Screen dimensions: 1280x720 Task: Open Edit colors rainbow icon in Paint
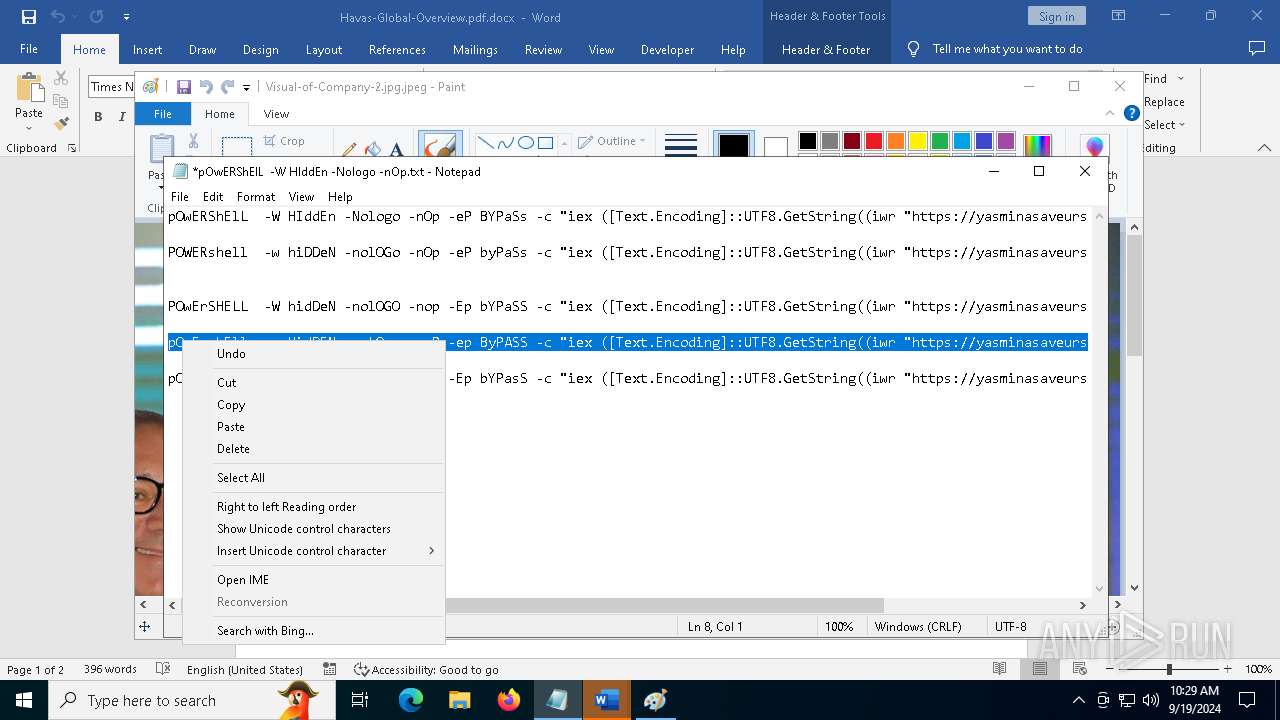click(1037, 146)
